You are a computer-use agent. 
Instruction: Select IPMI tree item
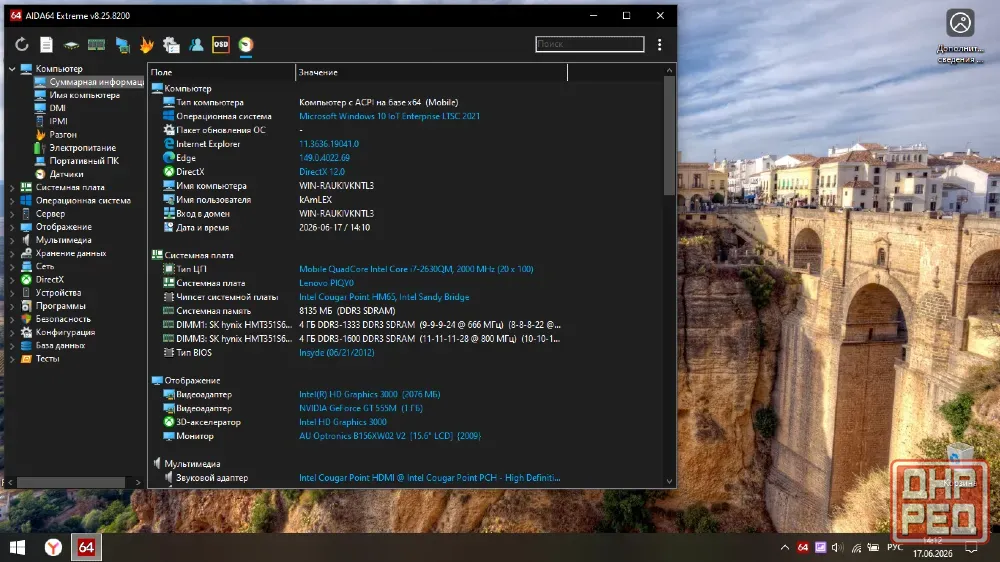[x=58, y=121]
